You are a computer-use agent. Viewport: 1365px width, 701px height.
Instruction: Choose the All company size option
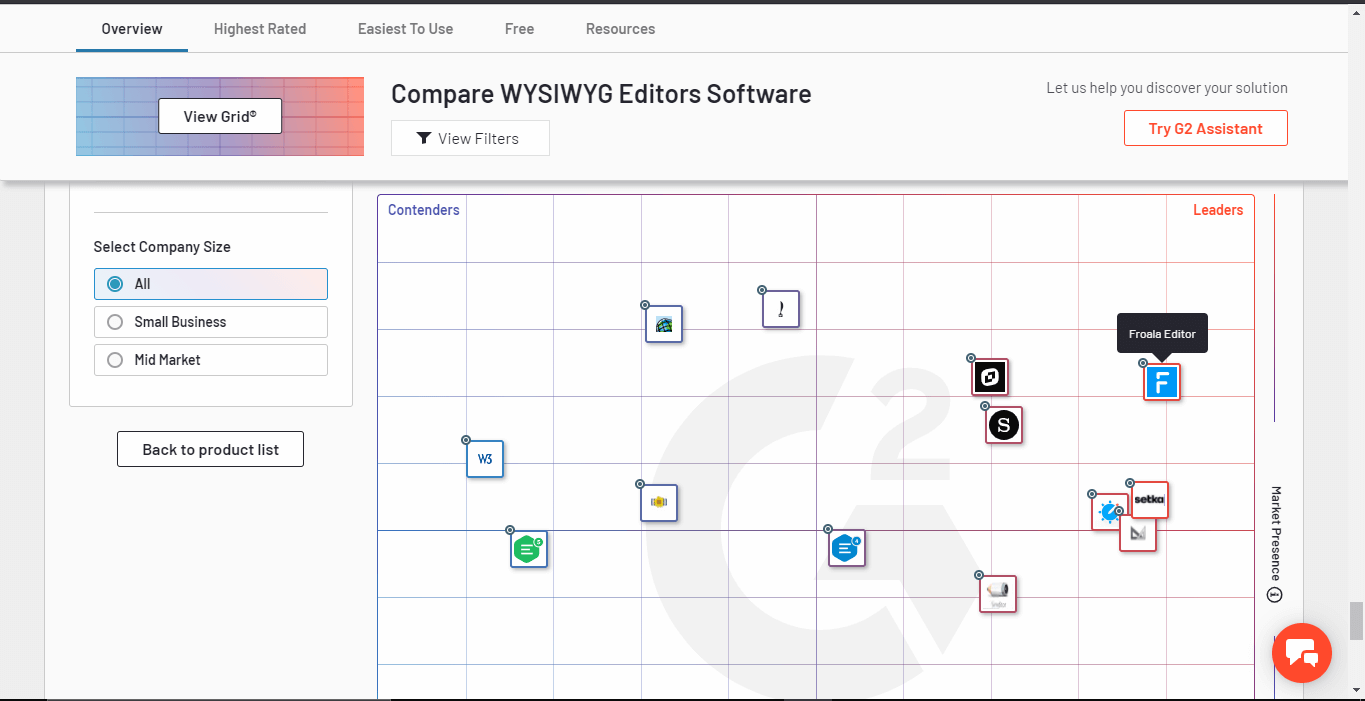pyautogui.click(x=210, y=284)
